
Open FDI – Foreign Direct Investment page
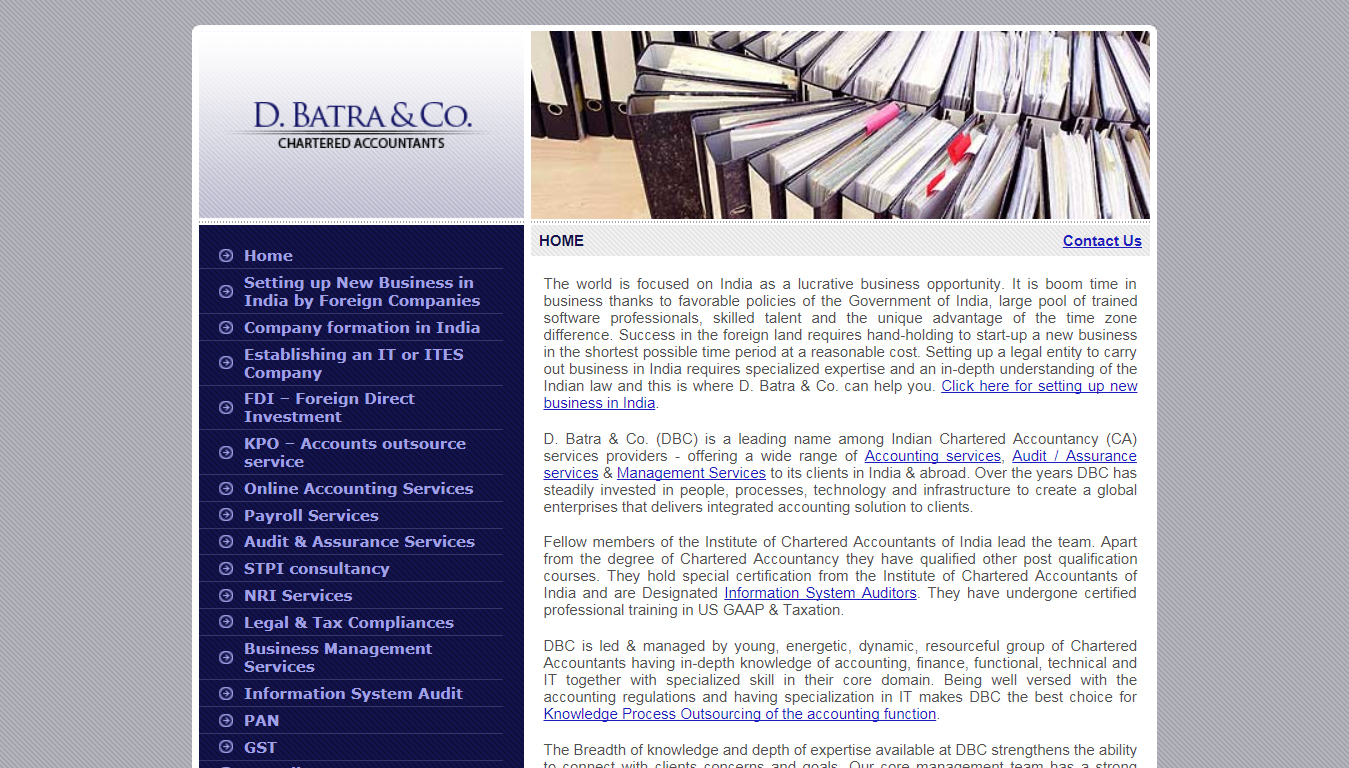point(328,407)
